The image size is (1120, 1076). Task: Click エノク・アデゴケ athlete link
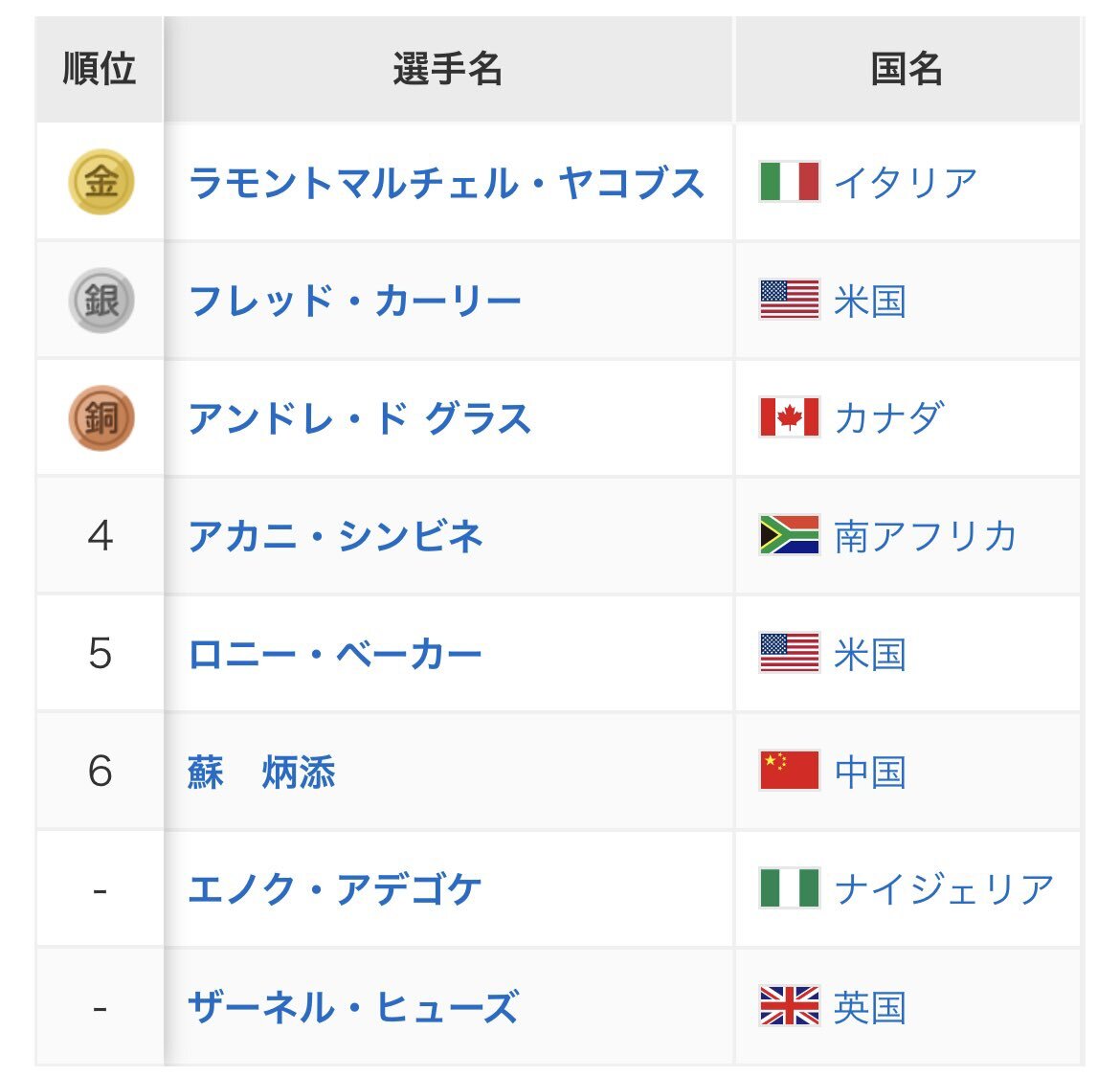(x=335, y=889)
